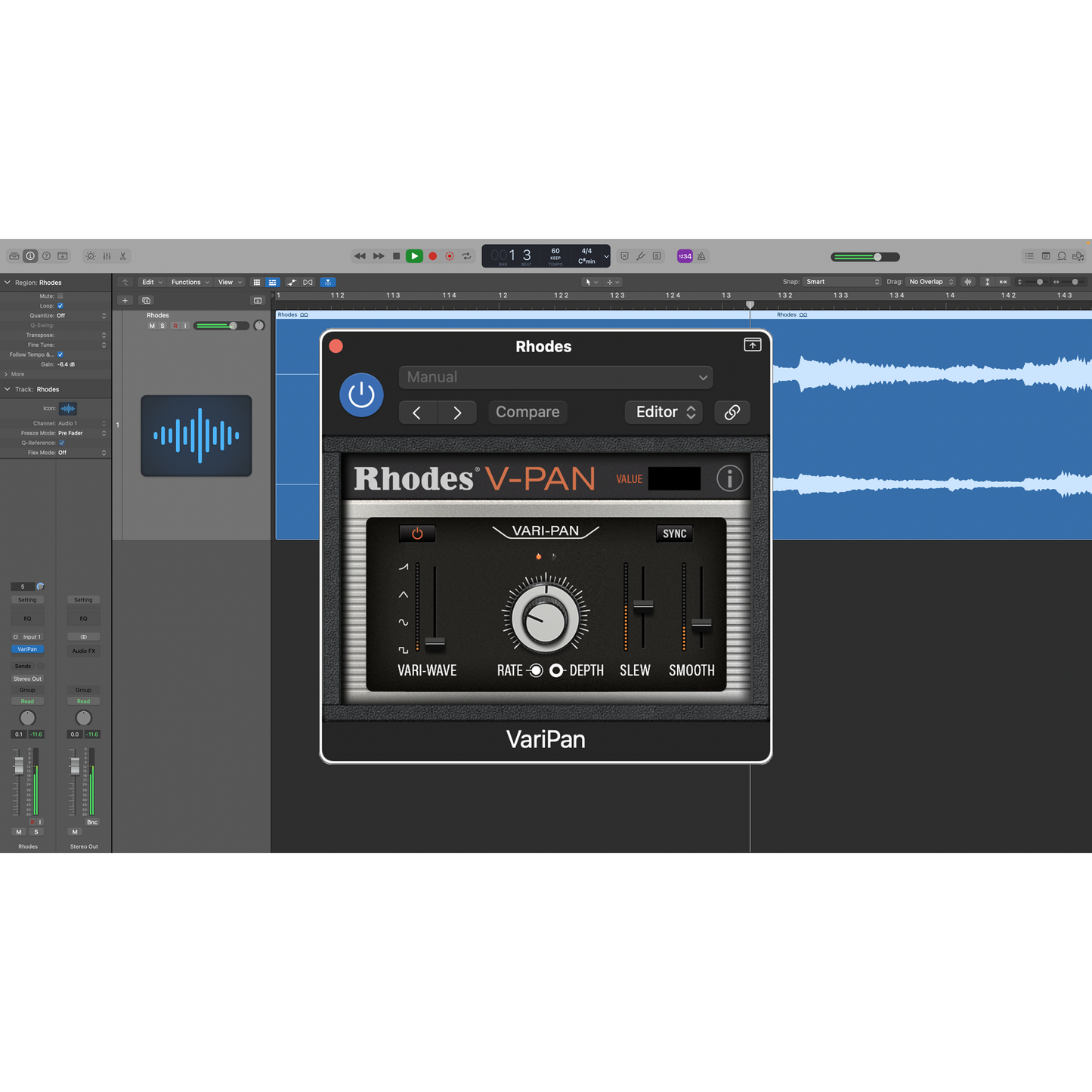Image resolution: width=1092 pixels, height=1092 pixels.
Task: Toggle the VariPan plugin blue power button
Action: click(x=361, y=394)
